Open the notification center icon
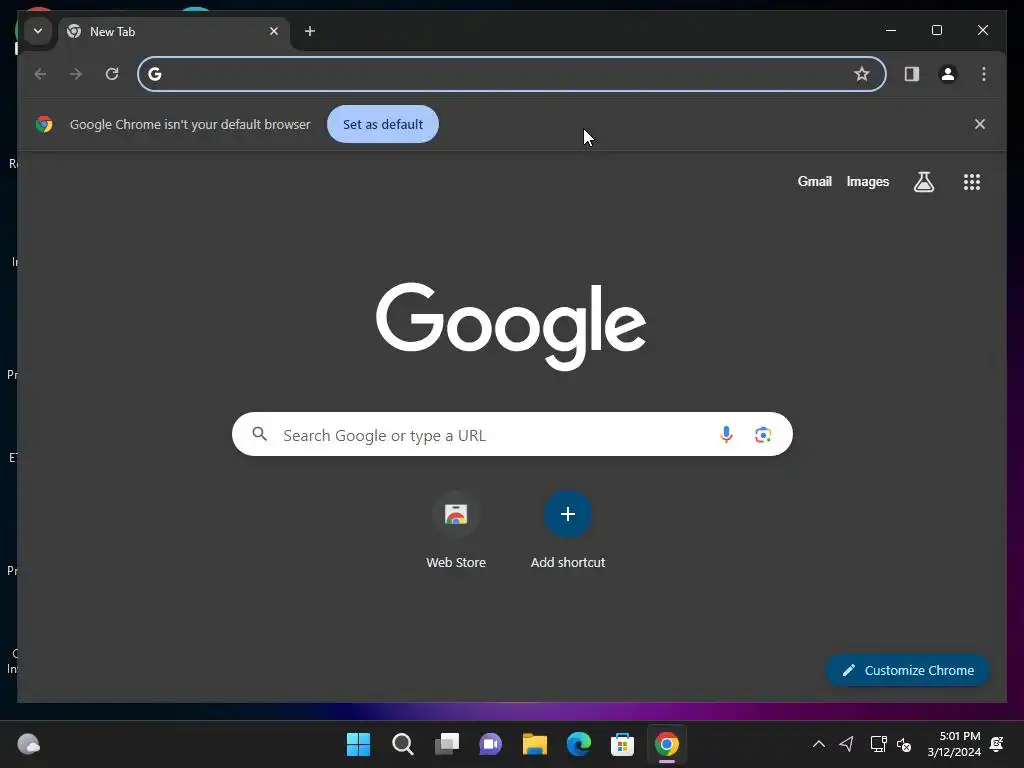 tap(997, 744)
